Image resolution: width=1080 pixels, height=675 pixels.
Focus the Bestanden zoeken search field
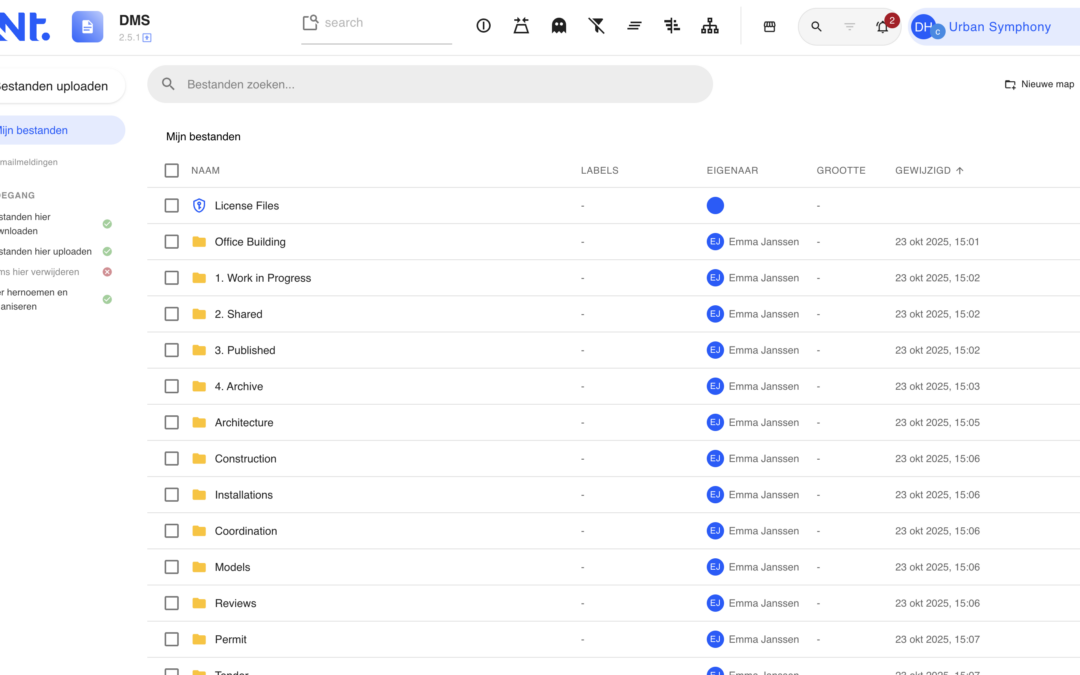pyautogui.click(x=430, y=84)
